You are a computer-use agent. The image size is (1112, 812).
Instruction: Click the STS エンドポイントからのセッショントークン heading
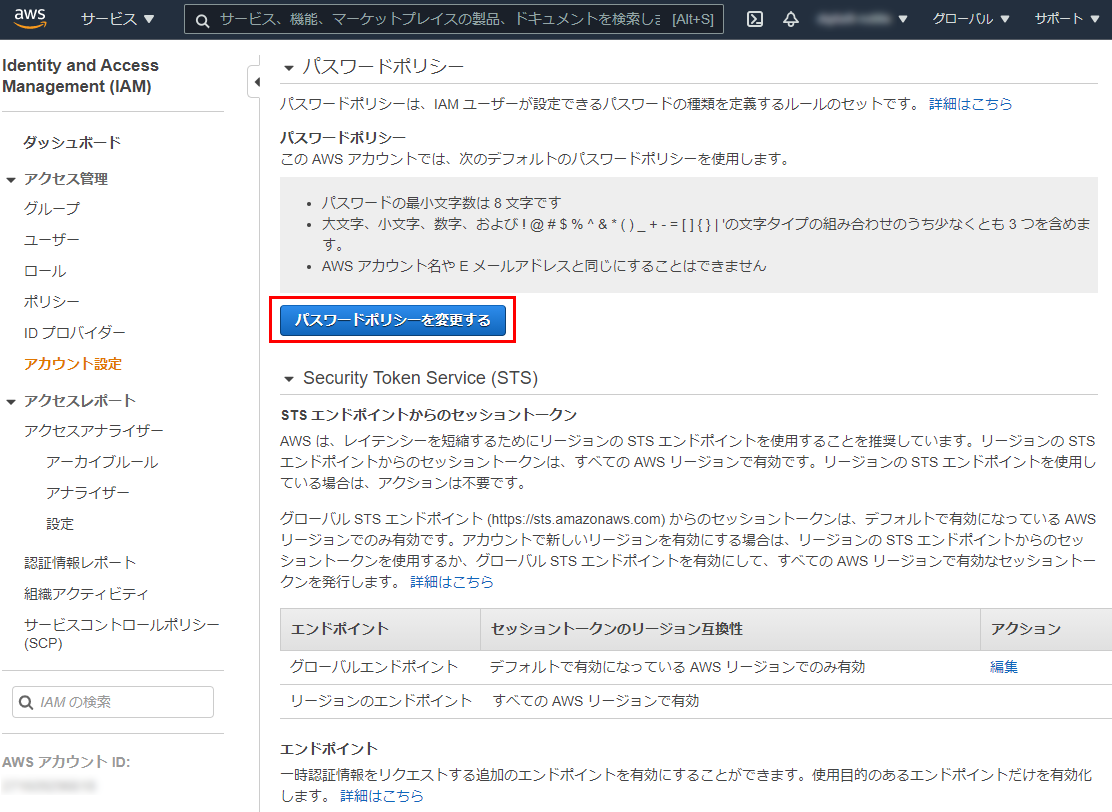click(428, 415)
